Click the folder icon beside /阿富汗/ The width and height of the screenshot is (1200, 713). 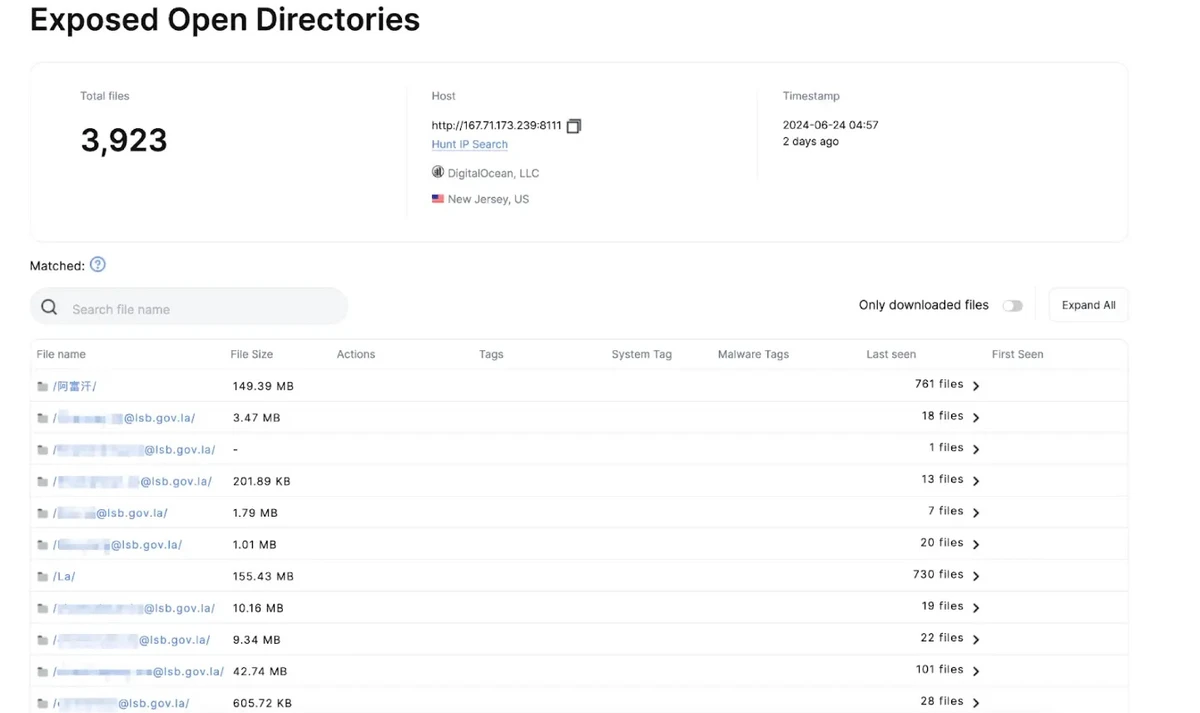pos(42,386)
